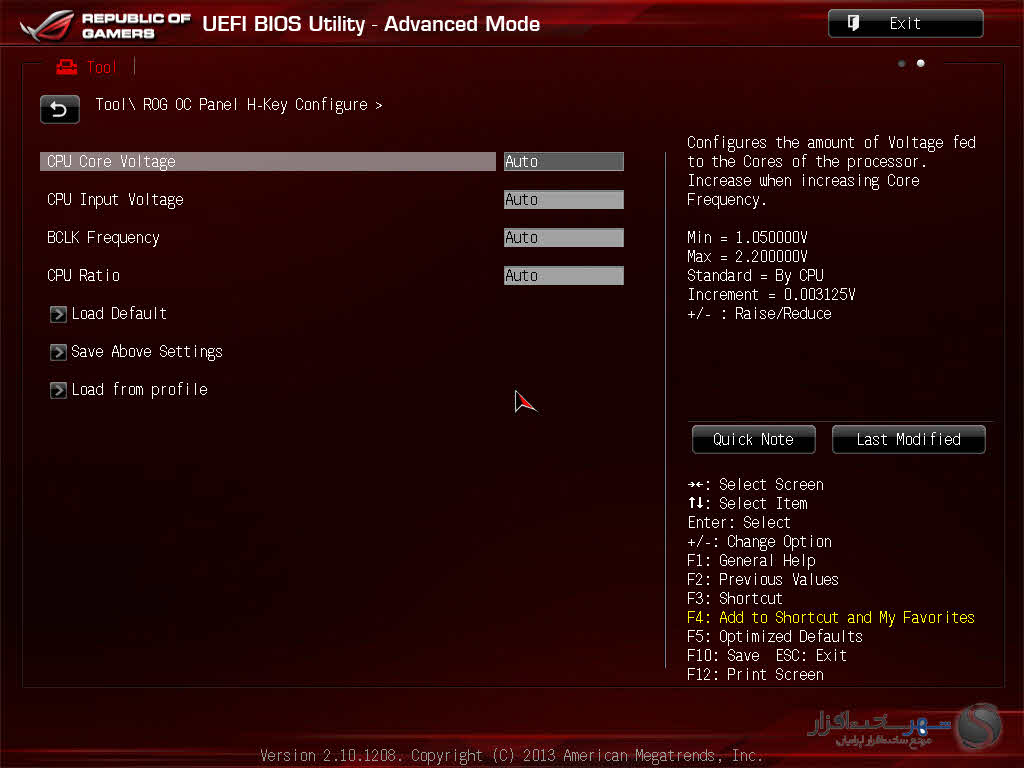Viewport: 1024px width, 768px height.
Task: Click the second page indicator dot
Action: click(921, 64)
